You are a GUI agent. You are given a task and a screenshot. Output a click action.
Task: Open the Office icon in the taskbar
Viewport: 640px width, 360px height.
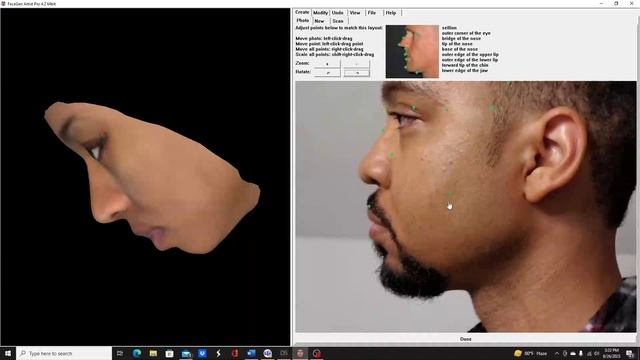(x=235, y=353)
